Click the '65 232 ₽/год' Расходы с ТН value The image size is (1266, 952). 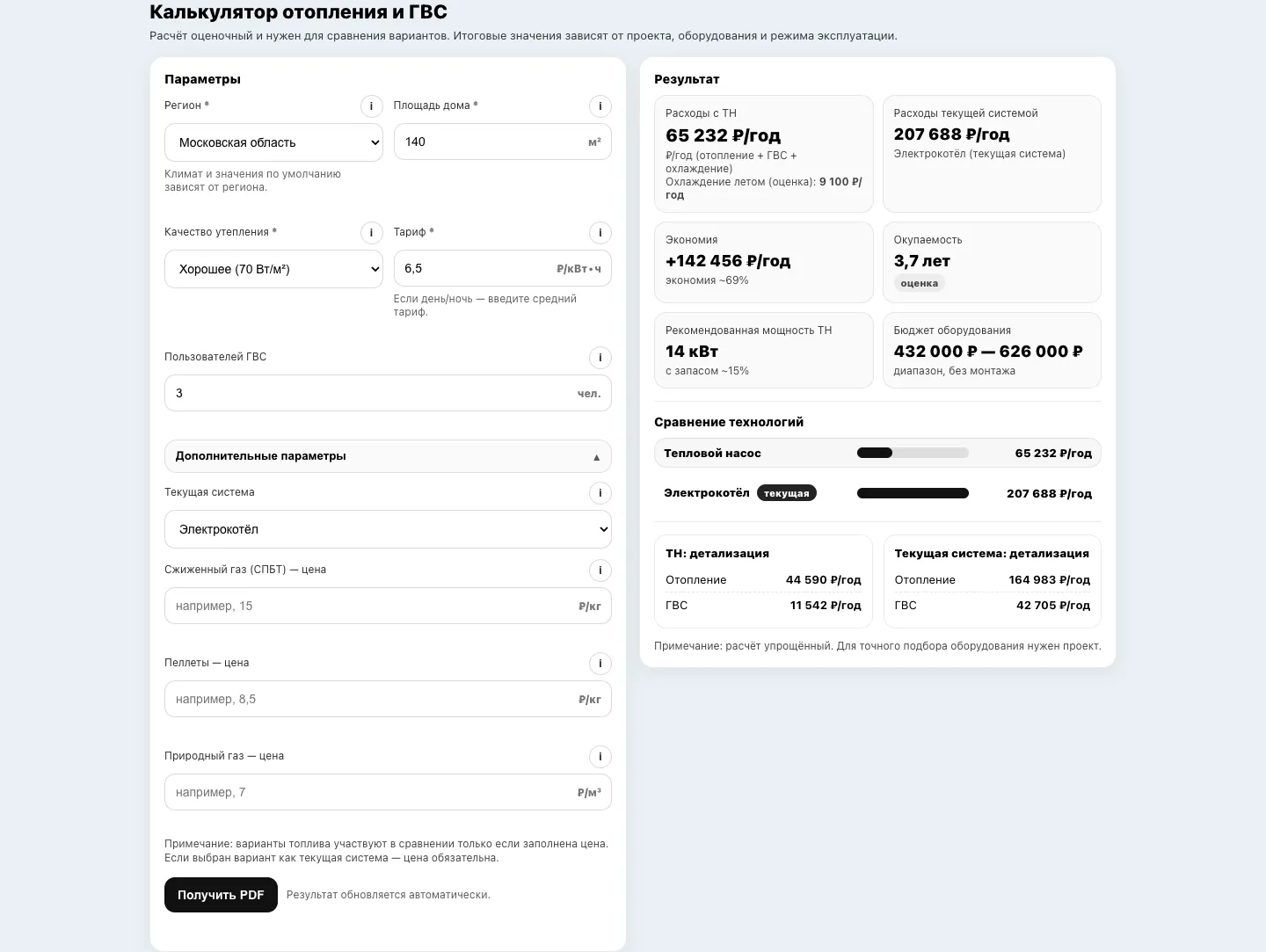point(724,135)
